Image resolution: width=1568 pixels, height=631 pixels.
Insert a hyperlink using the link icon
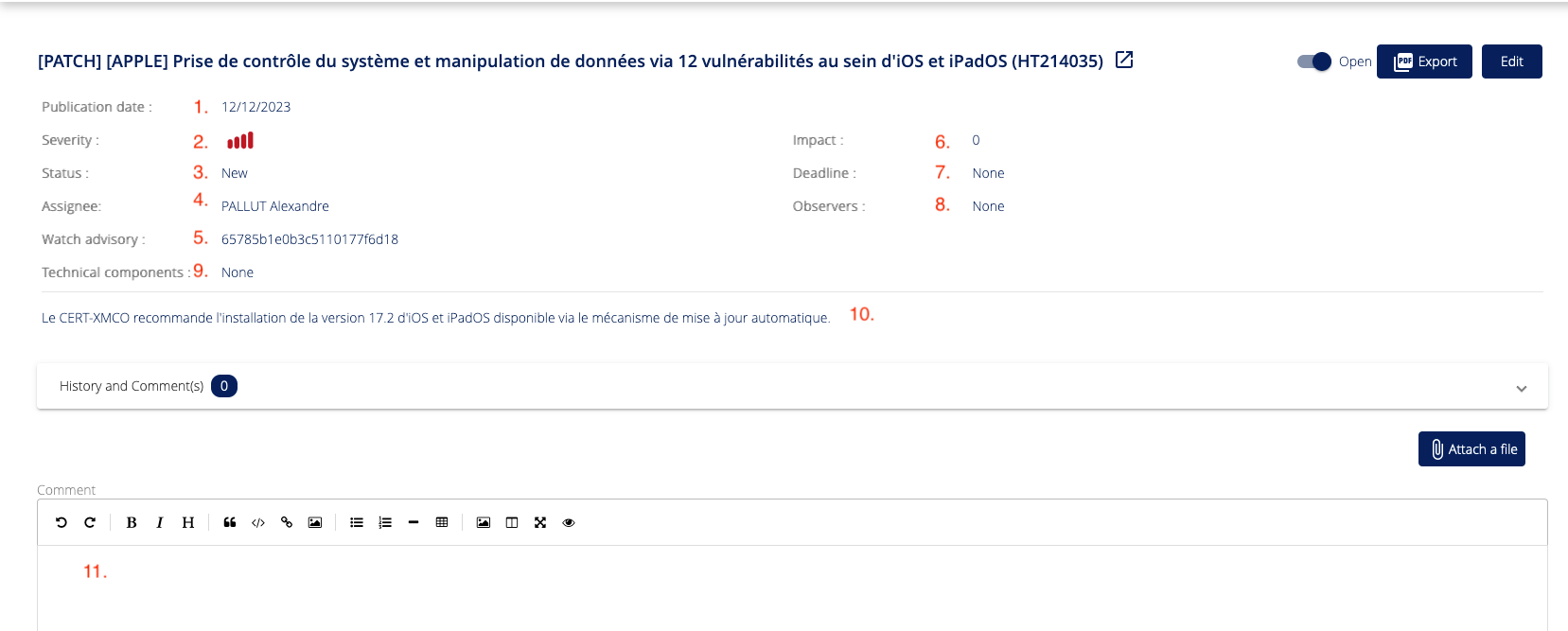(287, 522)
